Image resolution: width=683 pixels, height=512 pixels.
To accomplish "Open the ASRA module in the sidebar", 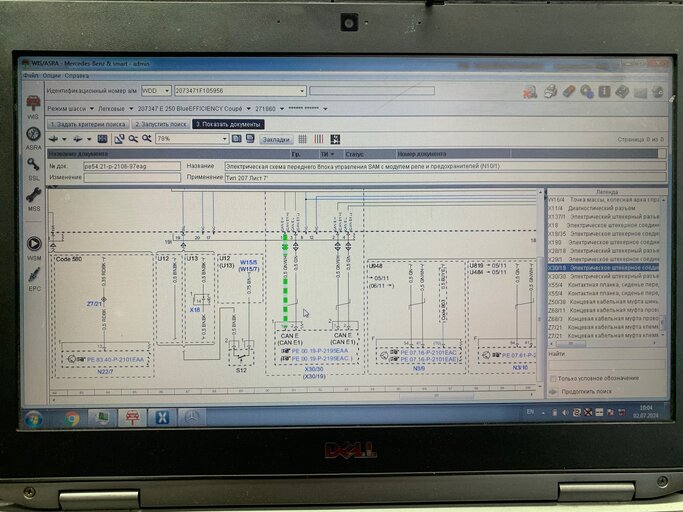I will point(34,138).
